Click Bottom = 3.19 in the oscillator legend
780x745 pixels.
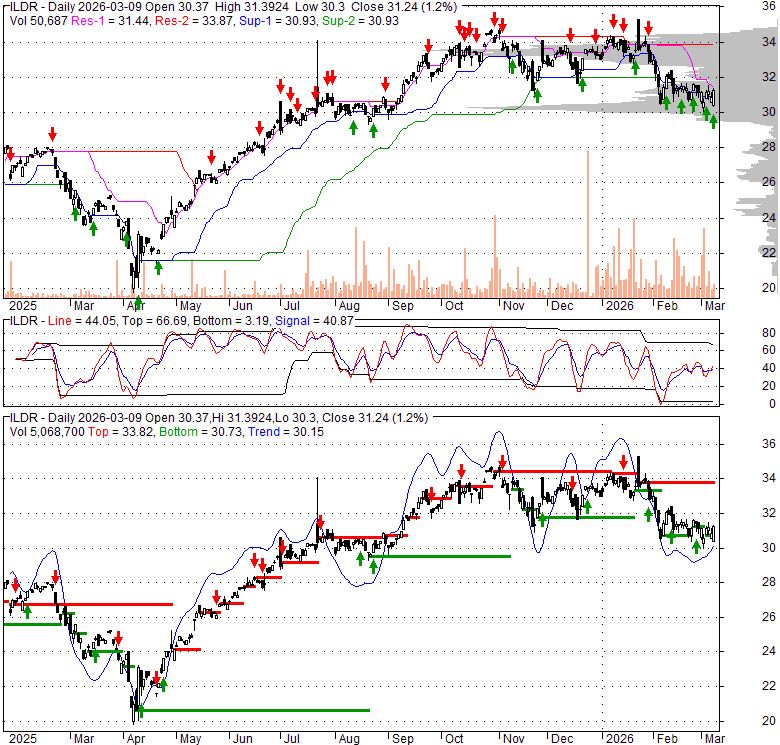[231, 321]
